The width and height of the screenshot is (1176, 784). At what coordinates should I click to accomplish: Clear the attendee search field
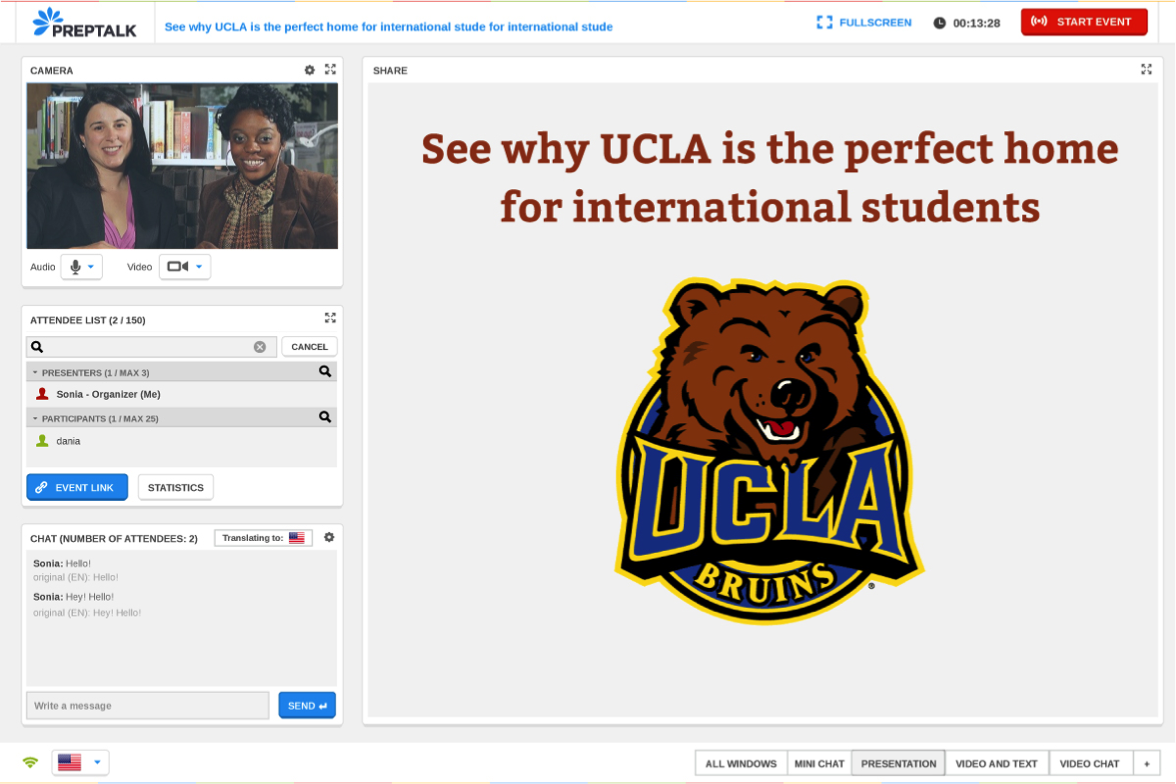coord(260,347)
